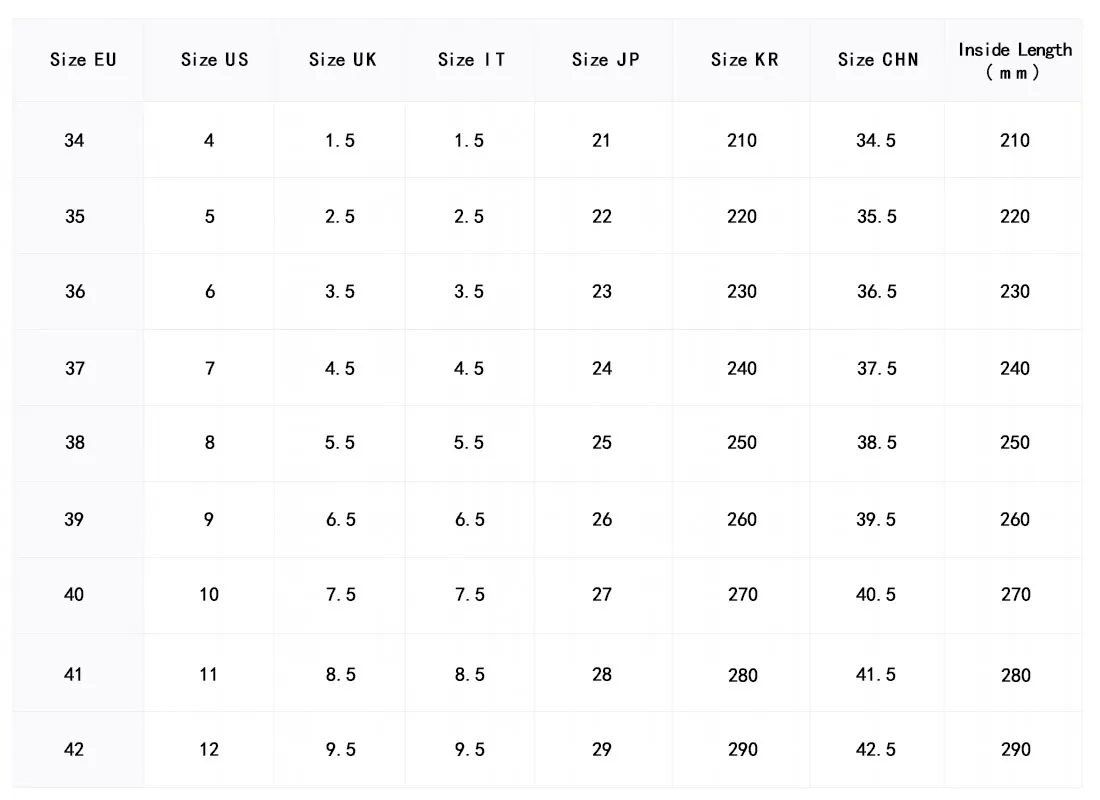Image resolution: width=1100 pixels, height=800 pixels.
Task: Click the Size US column header
Action: click(x=214, y=60)
